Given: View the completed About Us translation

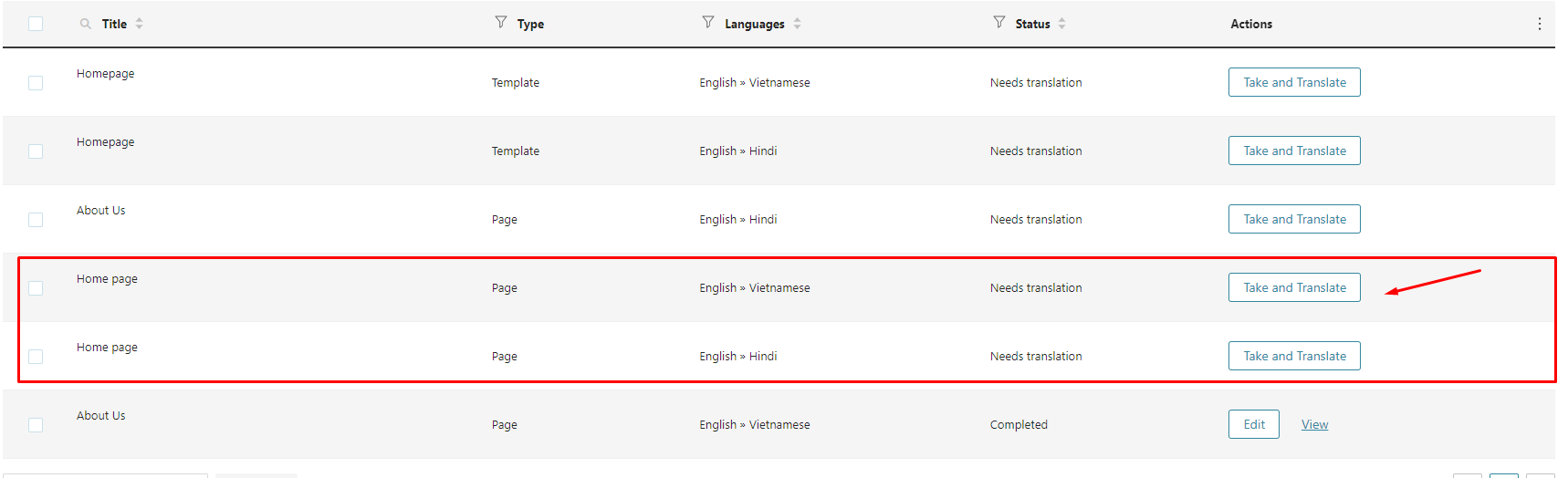Looking at the screenshot, I should pos(1314,424).
